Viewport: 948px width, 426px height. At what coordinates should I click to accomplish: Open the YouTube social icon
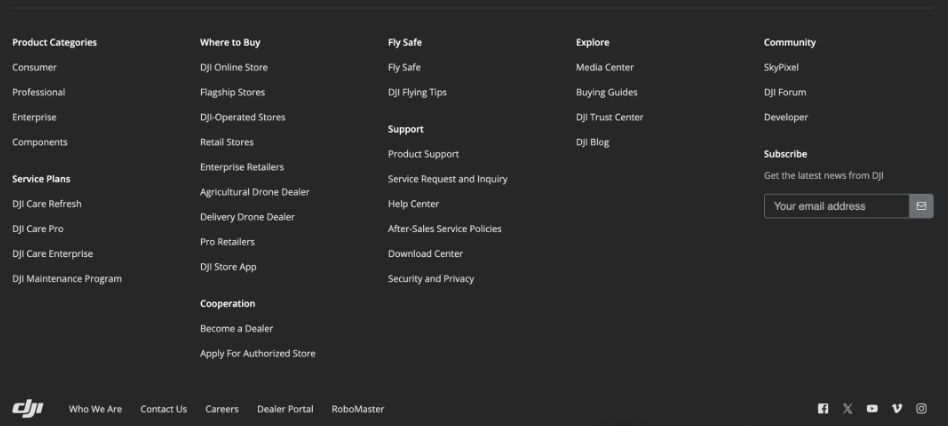872,409
